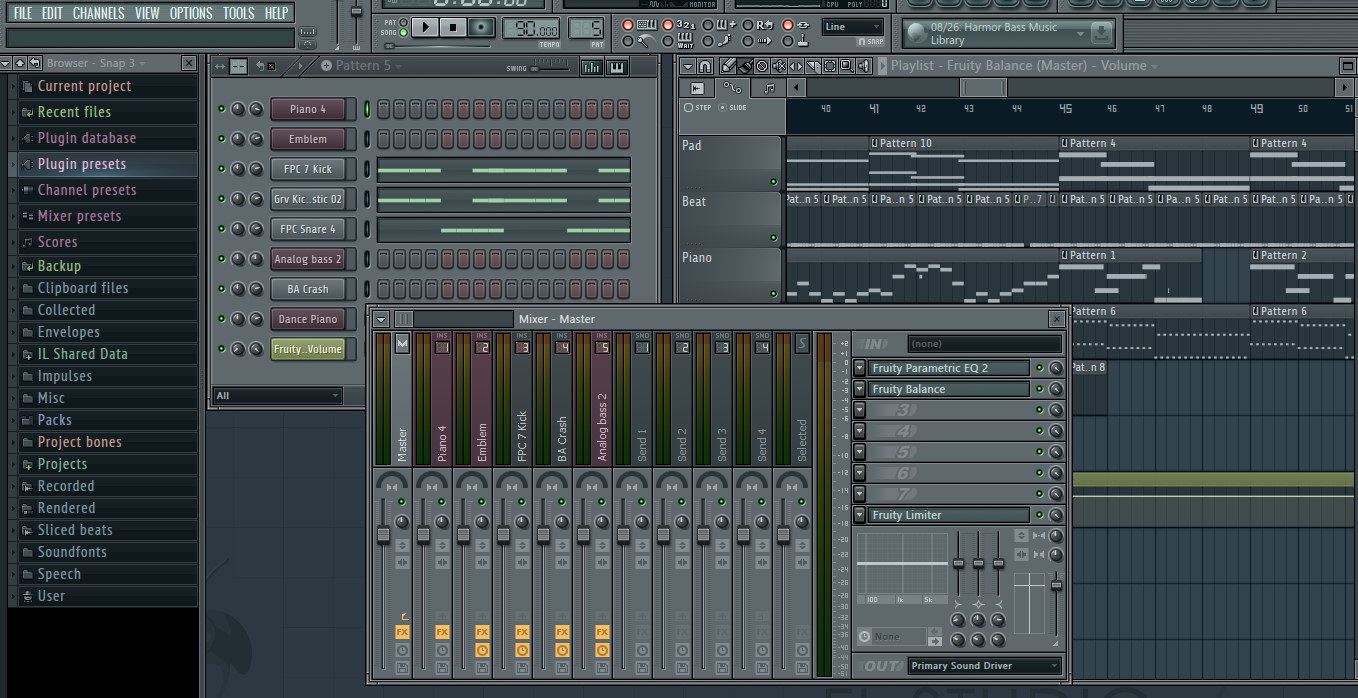Open the FILE menu

[x=23, y=13]
